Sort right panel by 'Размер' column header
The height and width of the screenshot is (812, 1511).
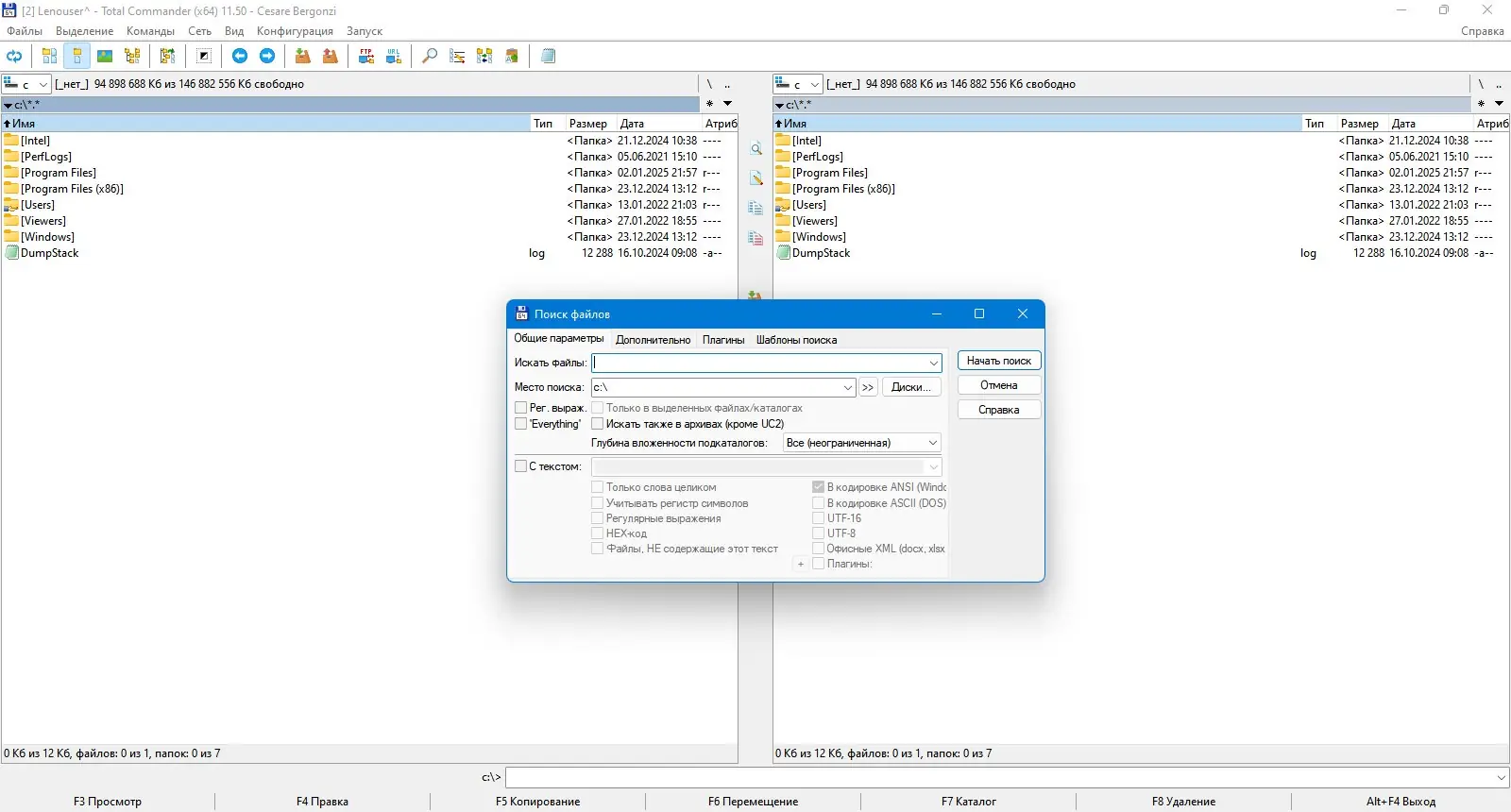point(1362,124)
